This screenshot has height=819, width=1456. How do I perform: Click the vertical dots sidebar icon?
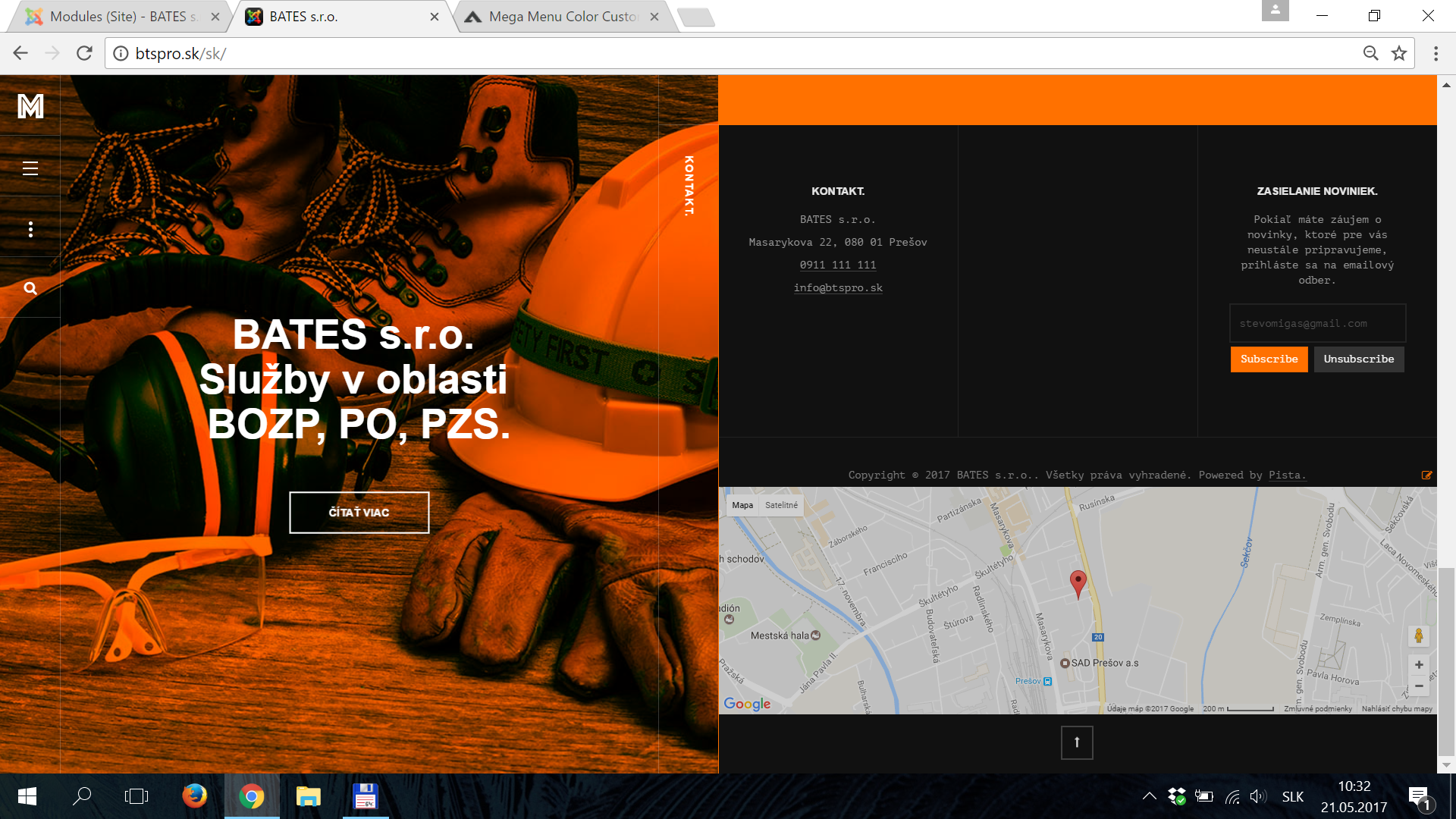(30, 229)
